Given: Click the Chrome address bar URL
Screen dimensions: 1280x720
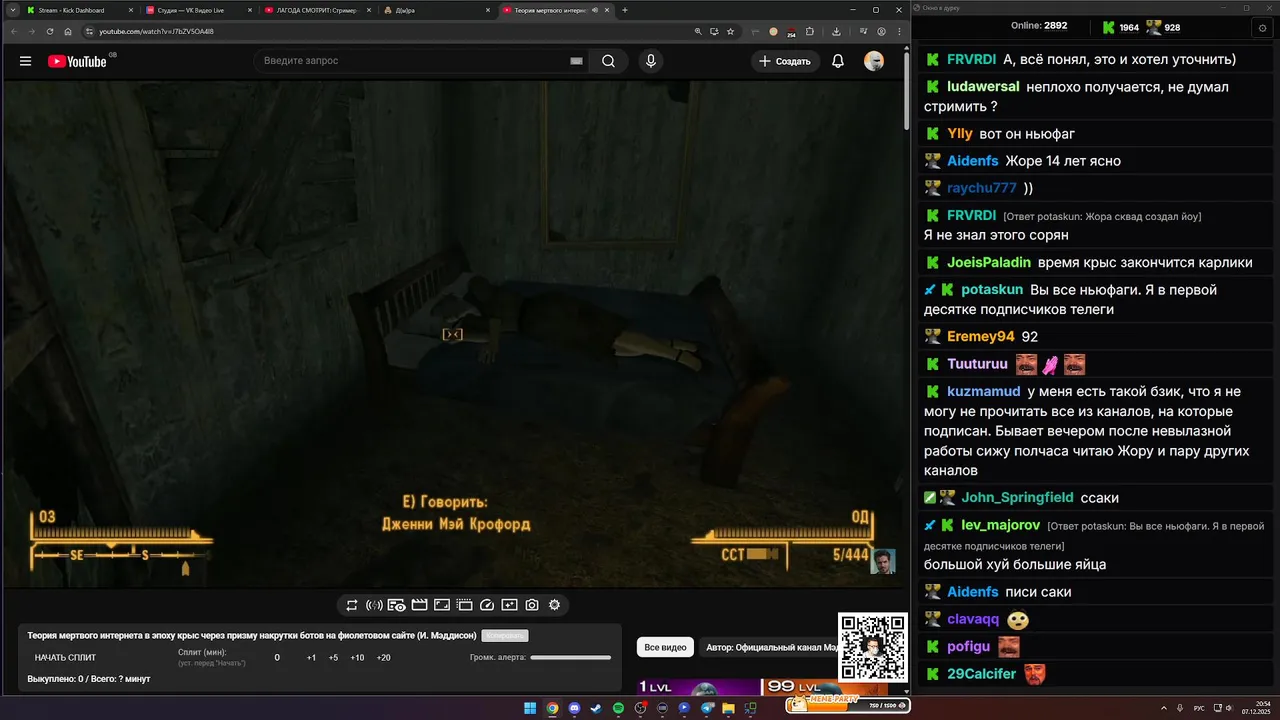Looking at the screenshot, I should click(156, 31).
